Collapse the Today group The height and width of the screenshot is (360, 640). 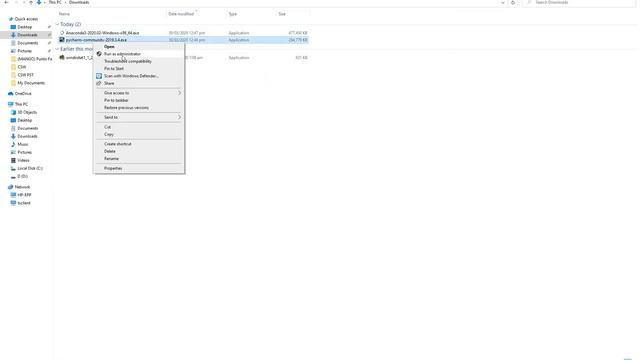click(57, 24)
